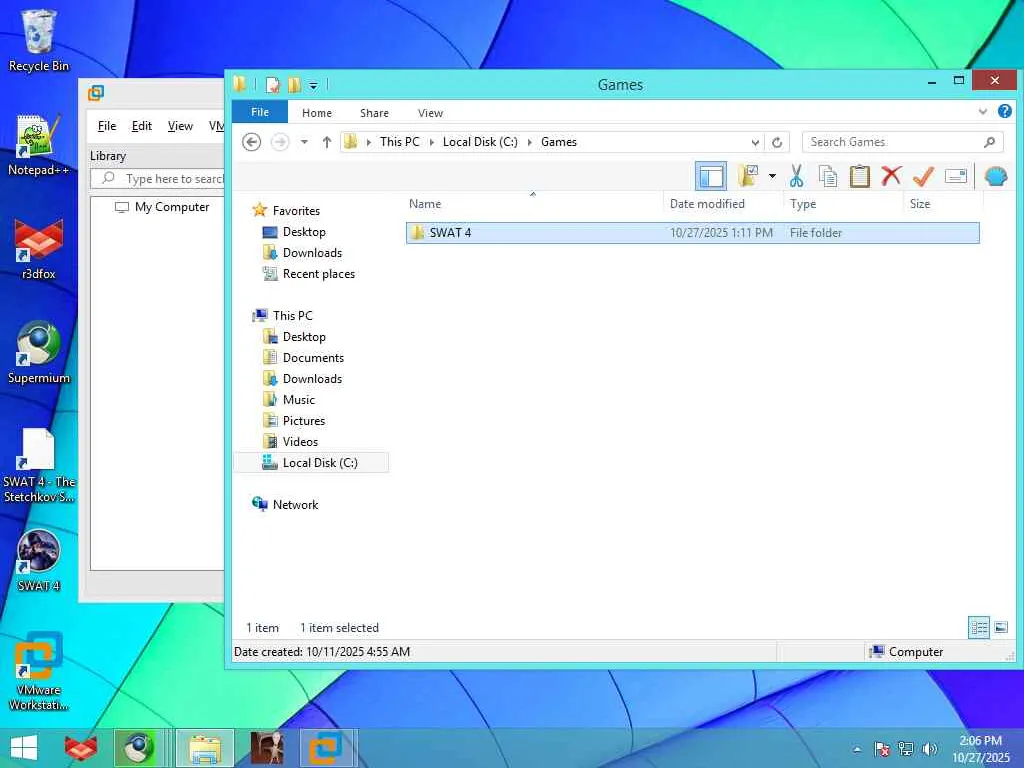Open Edit menu in VMware window

point(142,126)
